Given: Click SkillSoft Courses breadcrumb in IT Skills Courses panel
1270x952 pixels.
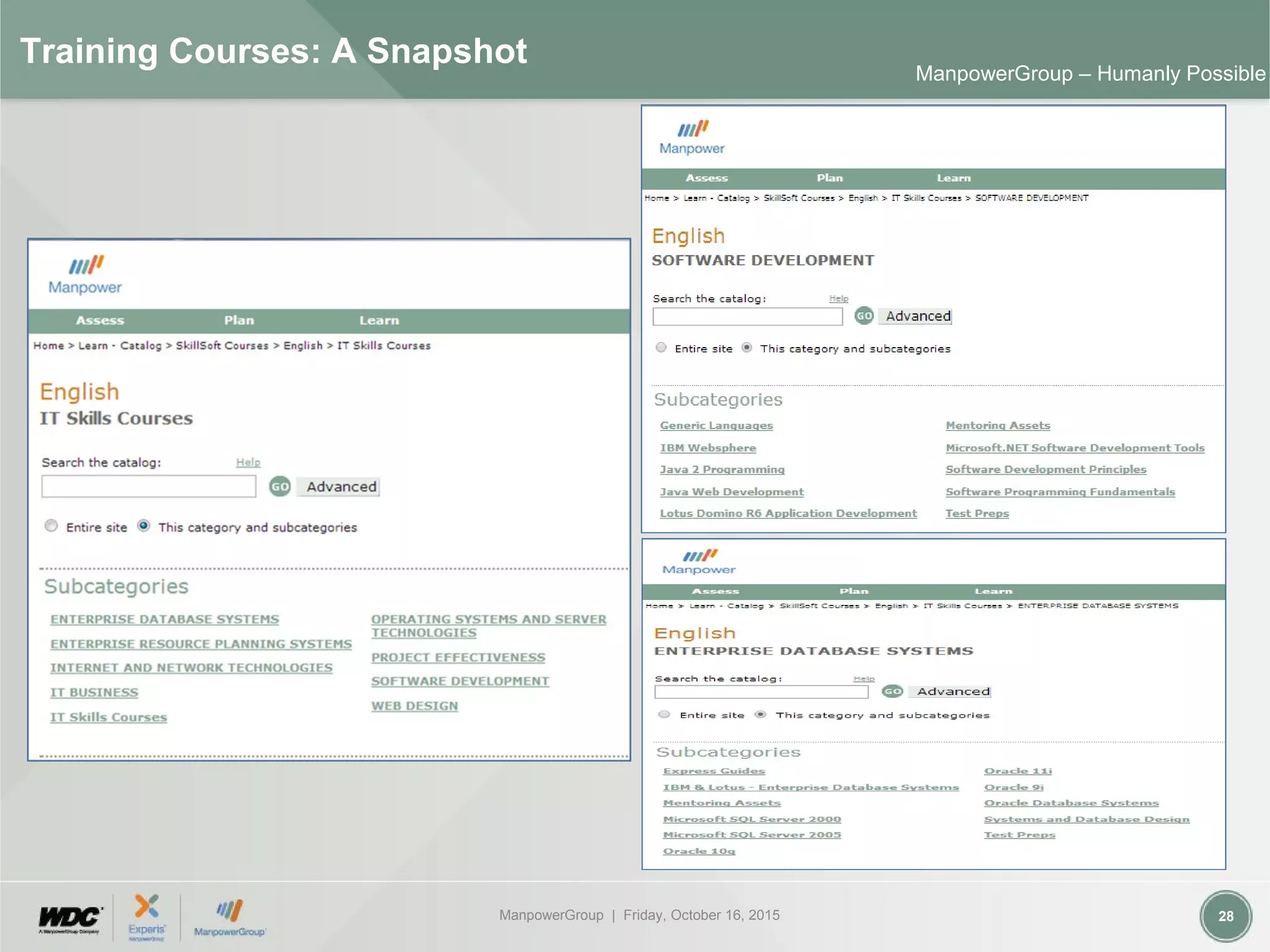Looking at the screenshot, I should 222,345.
